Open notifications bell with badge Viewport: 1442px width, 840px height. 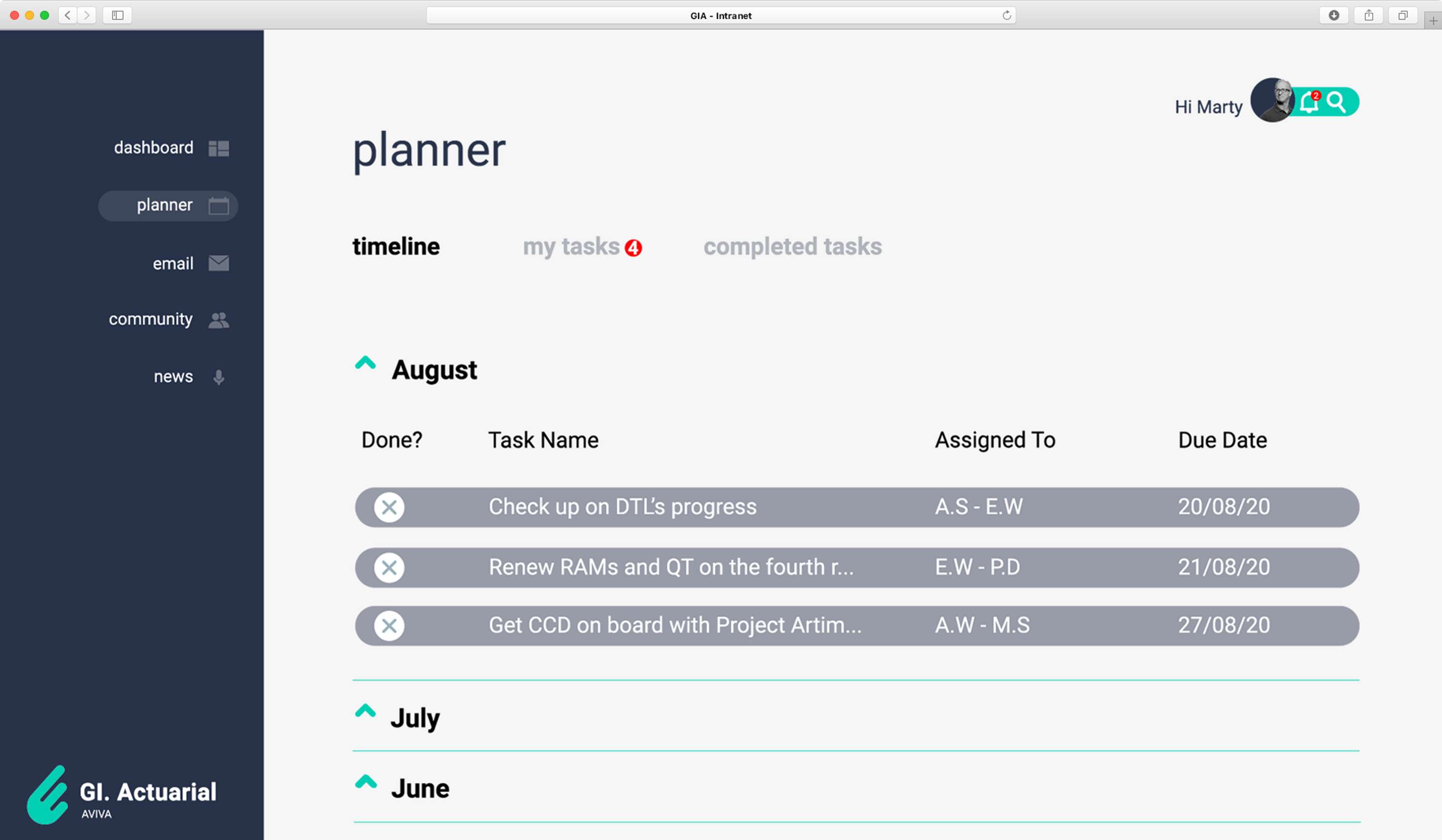click(1309, 102)
